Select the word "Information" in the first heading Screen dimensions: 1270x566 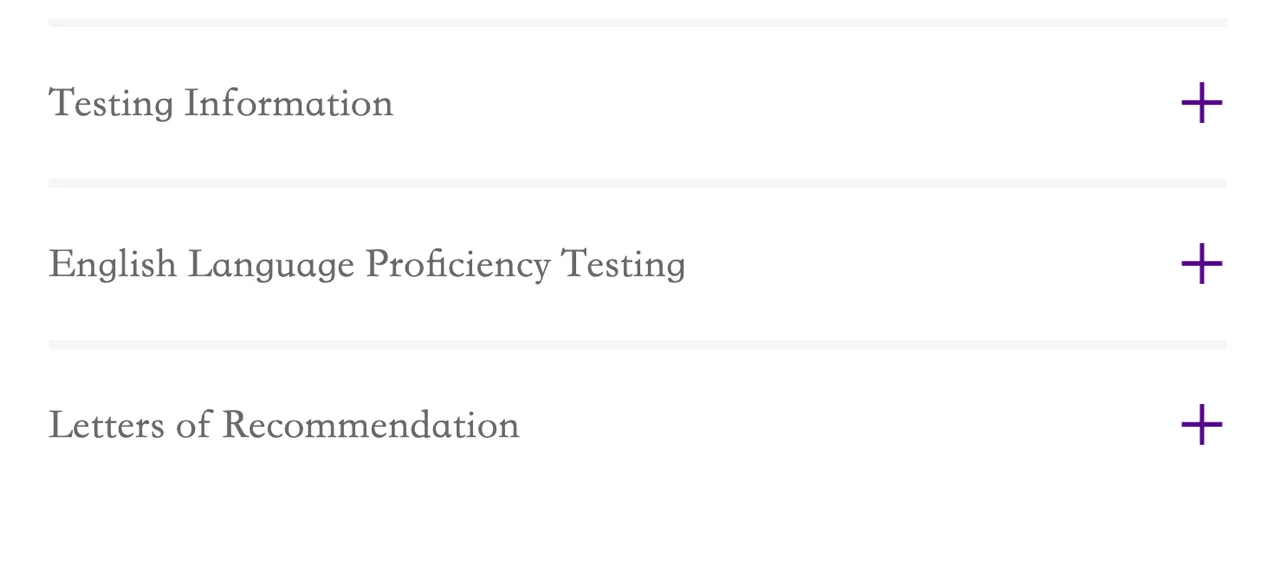tap(288, 104)
